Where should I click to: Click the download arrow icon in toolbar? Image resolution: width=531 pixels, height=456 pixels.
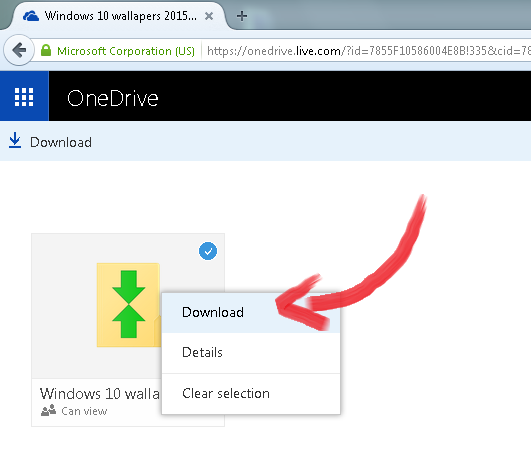[15, 140]
